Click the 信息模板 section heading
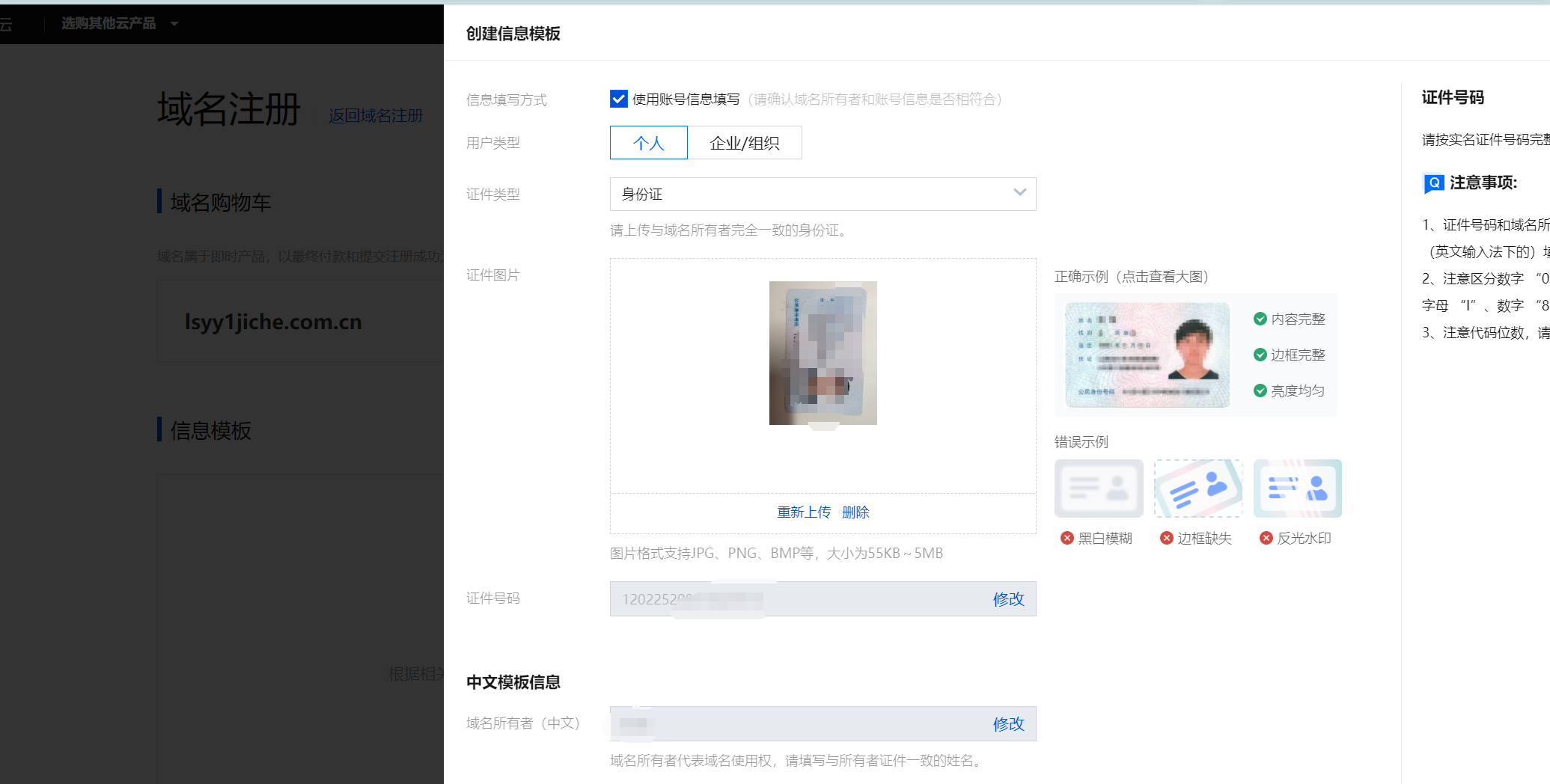The image size is (1550, 784). (211, 430)
